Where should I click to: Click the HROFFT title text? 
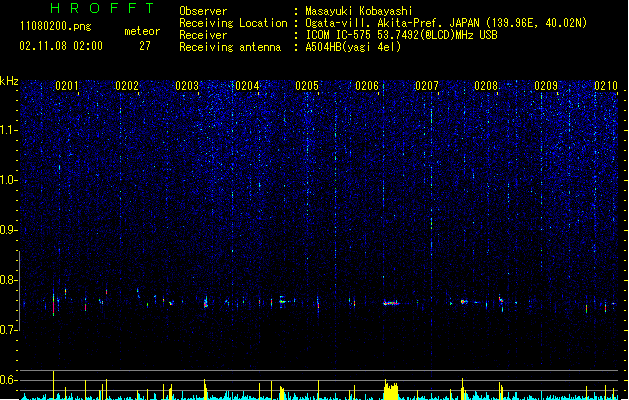pyautogui.click(x=103, y=8)
